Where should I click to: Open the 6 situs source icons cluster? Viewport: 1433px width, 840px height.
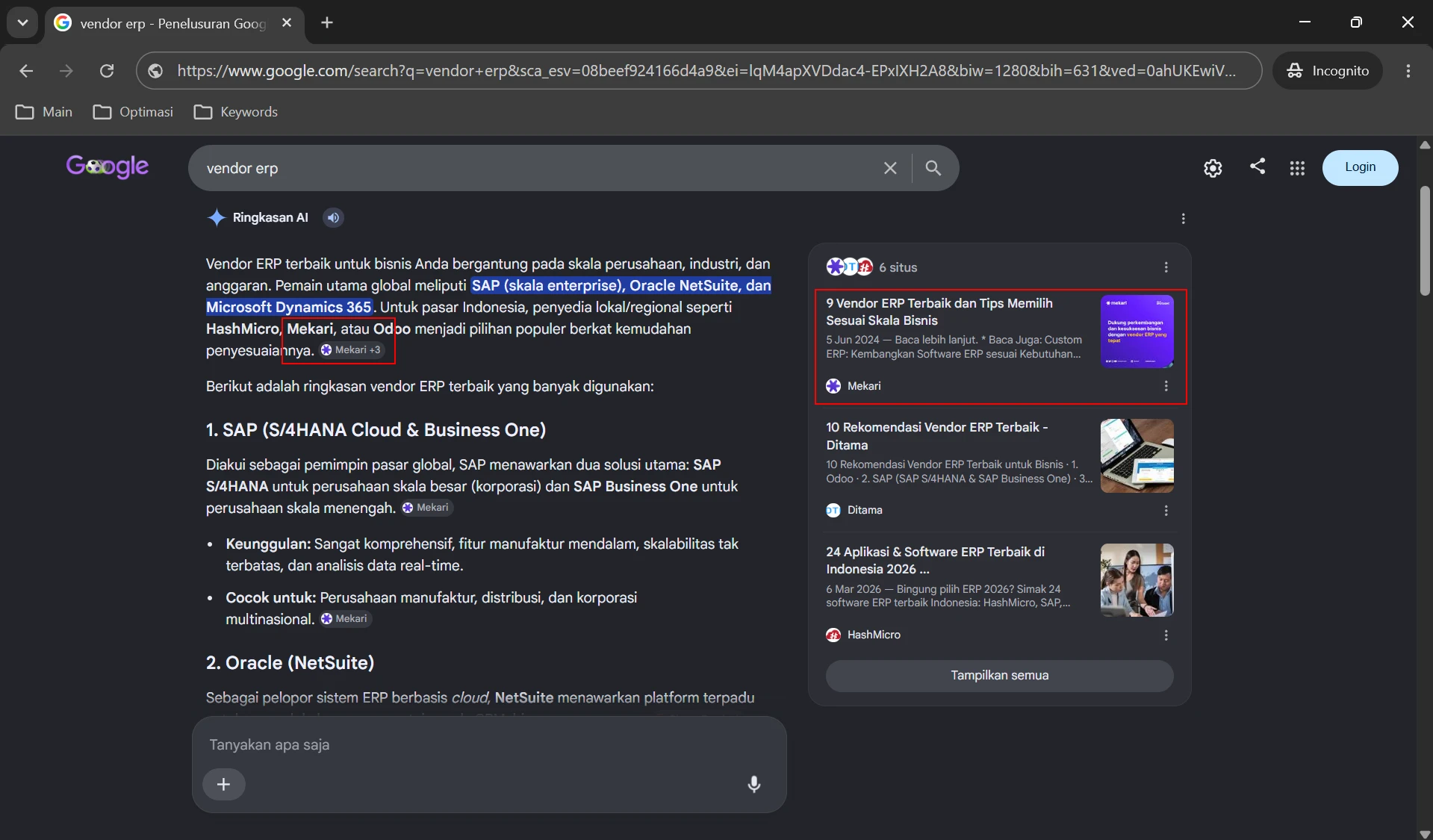tap(850, 267)
